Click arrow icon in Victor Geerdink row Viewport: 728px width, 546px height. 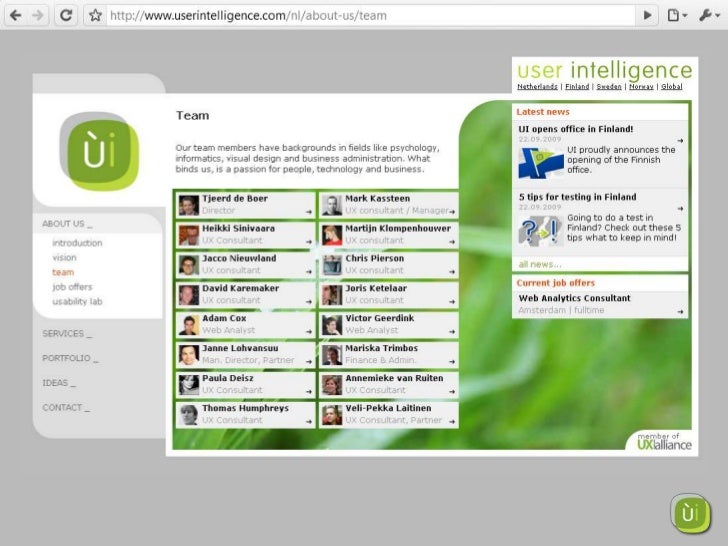coord(452,332)
